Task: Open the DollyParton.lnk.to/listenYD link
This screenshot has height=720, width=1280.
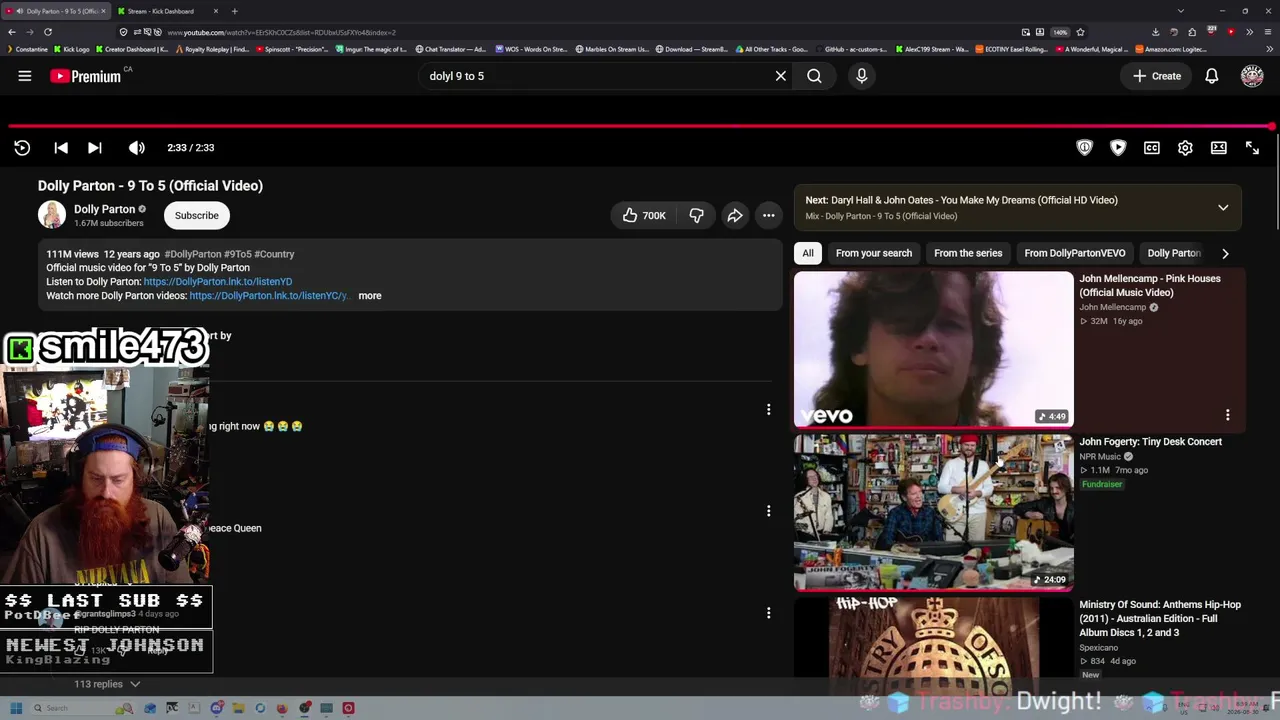Action: tap(218, 282)
